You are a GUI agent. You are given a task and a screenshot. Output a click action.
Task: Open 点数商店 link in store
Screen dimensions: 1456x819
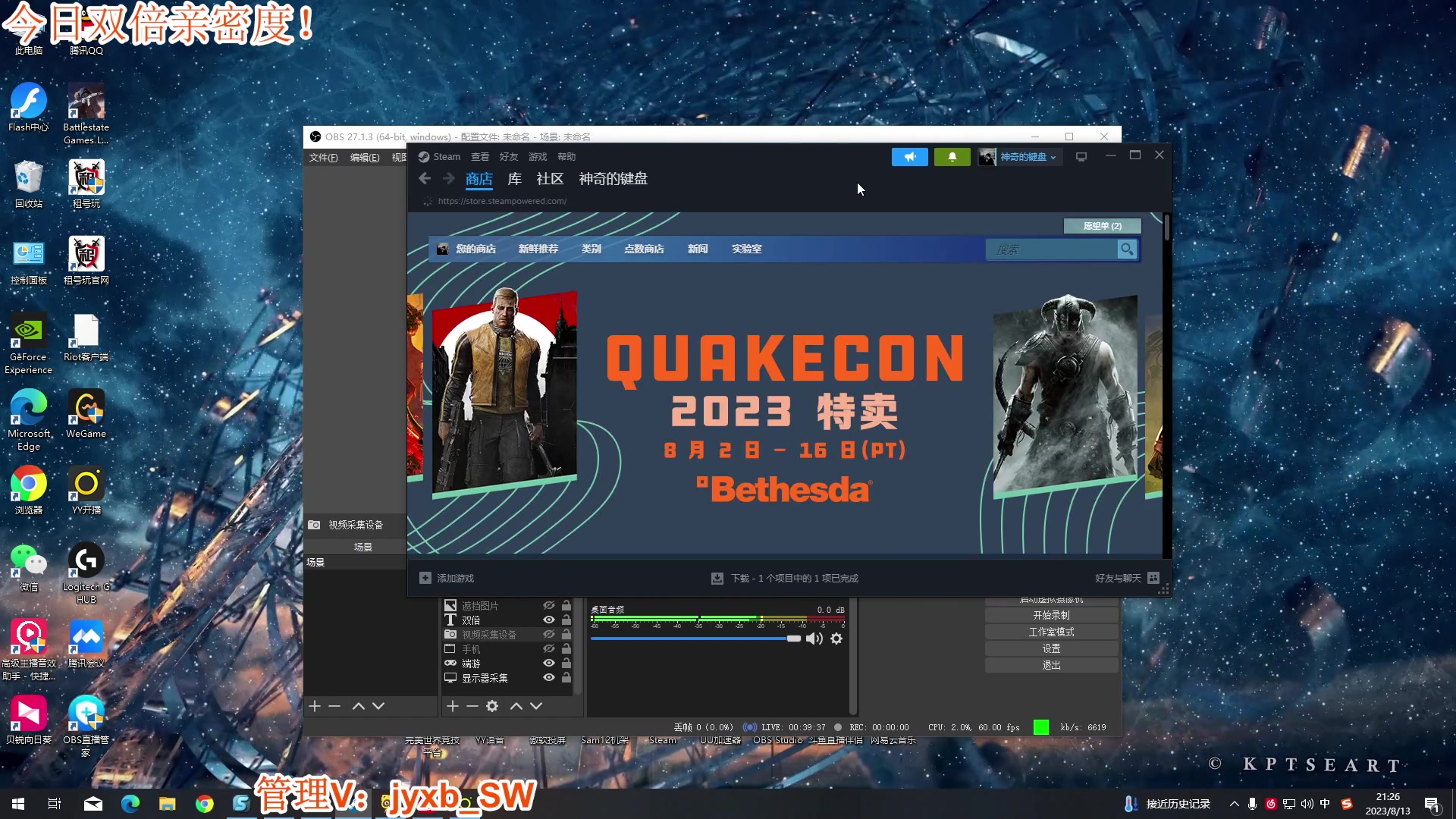[644, 249]
